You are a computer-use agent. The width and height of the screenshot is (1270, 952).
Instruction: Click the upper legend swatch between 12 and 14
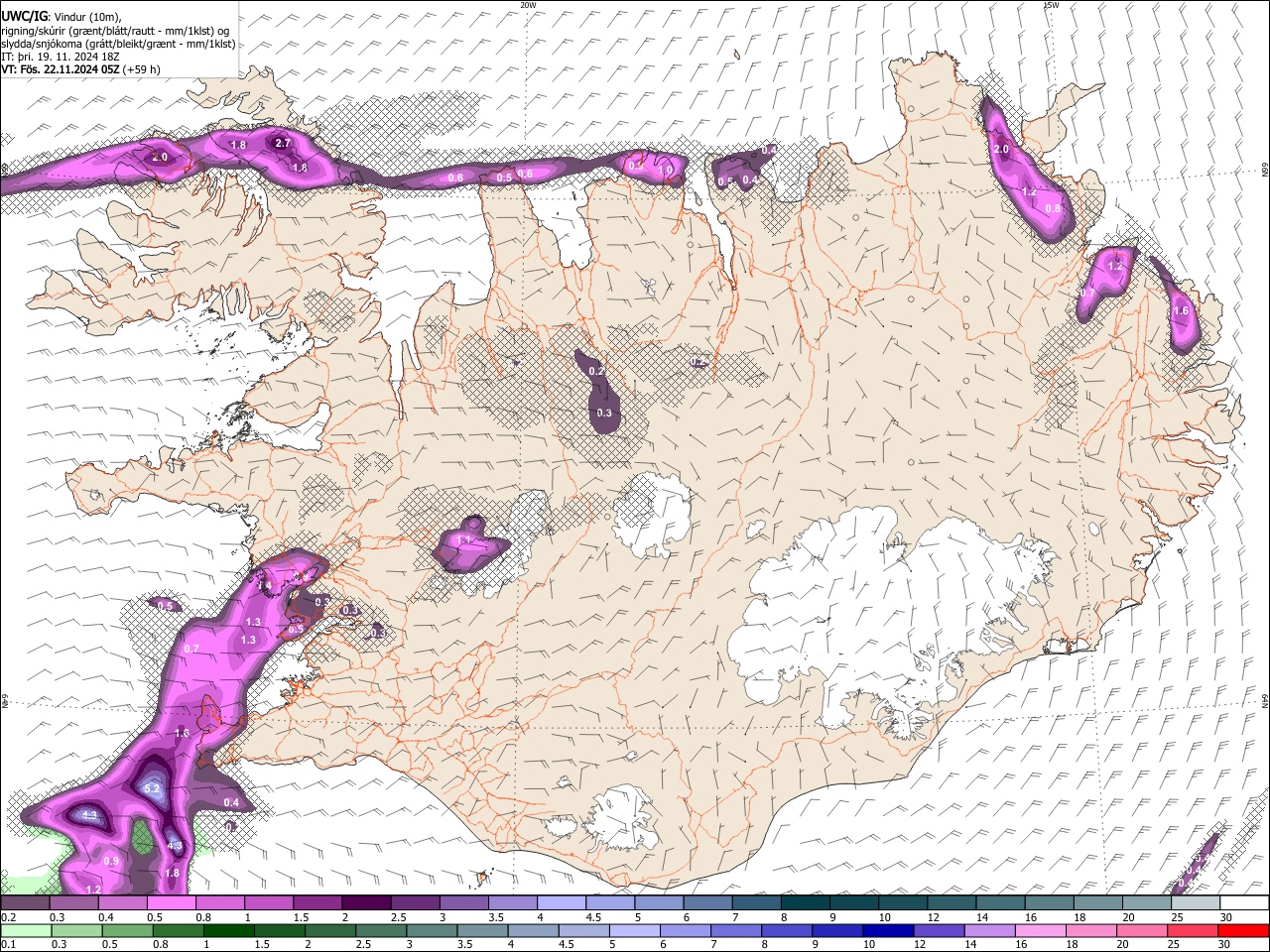pyautogui.click(x=952, y=903)
